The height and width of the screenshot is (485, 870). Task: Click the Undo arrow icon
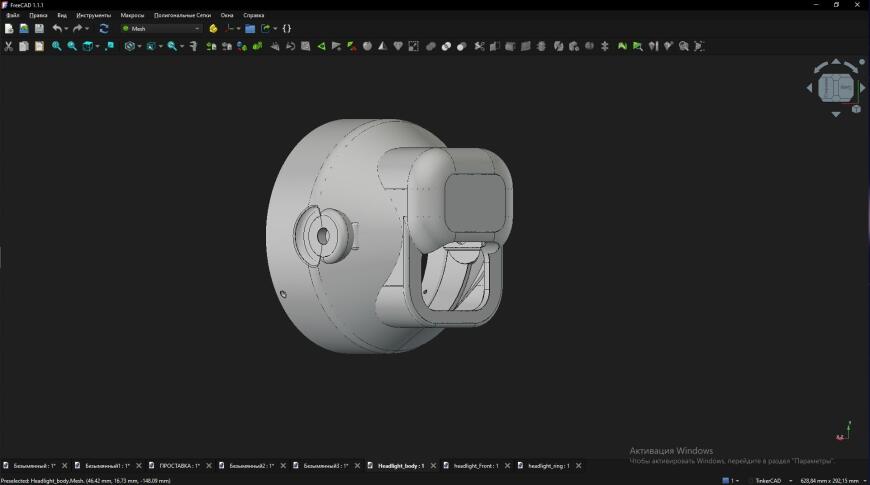coord(57,28)
